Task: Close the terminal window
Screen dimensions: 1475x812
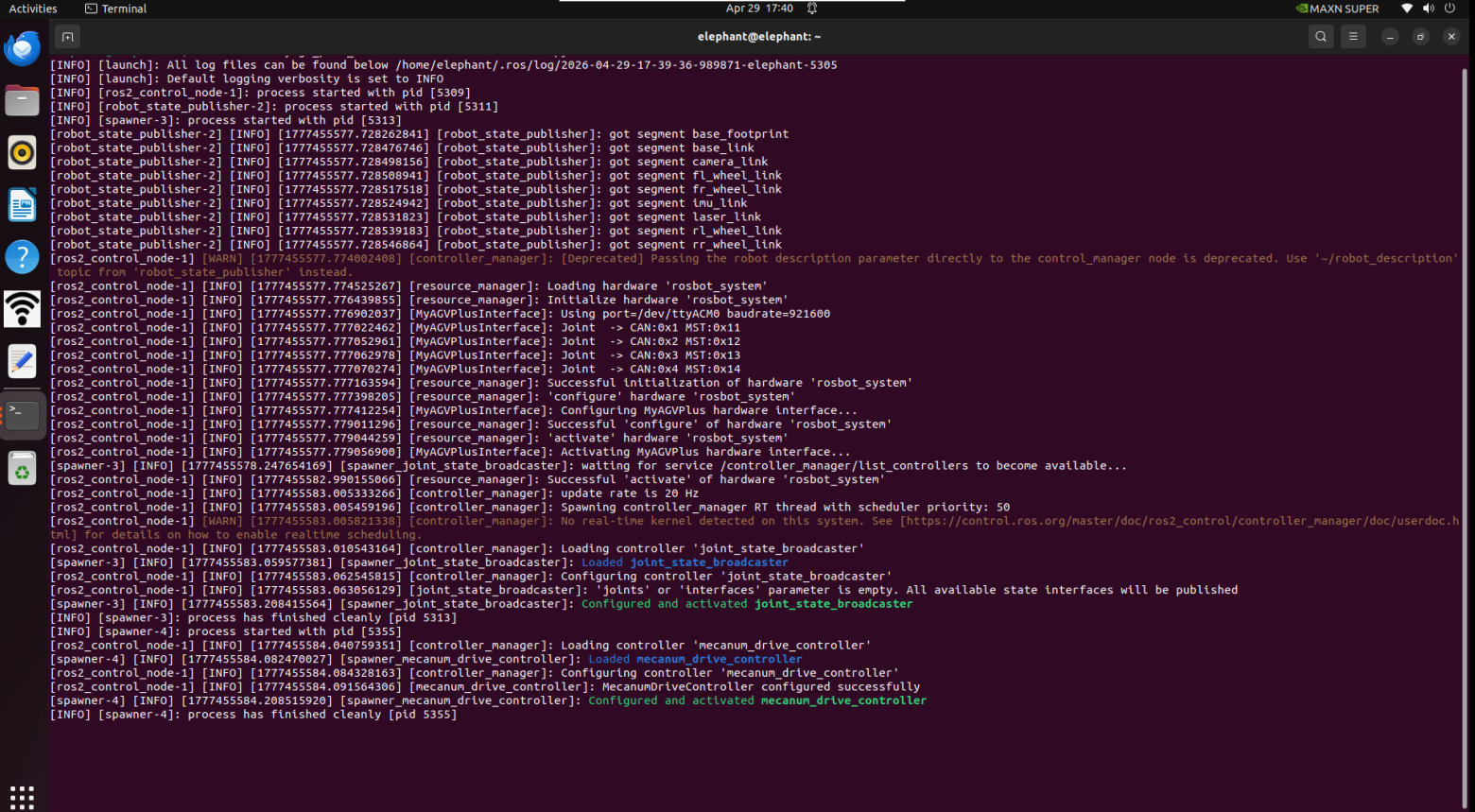Action: click(x=1451, y=37)
